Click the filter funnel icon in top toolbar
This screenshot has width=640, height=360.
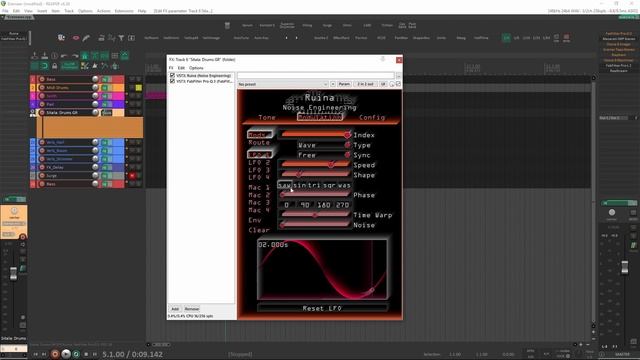(121, 38)
